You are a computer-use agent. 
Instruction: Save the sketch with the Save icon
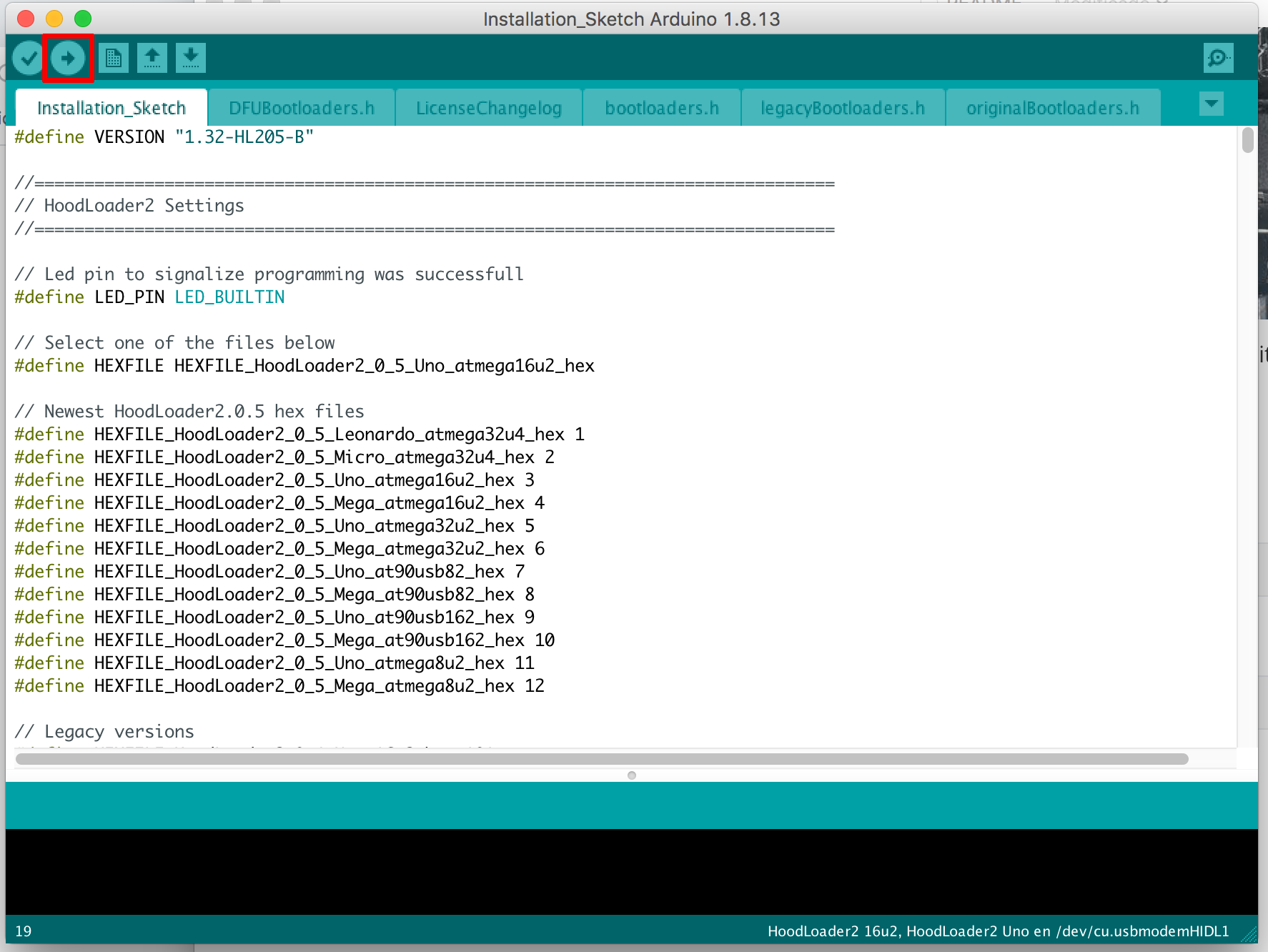[191, 58]
